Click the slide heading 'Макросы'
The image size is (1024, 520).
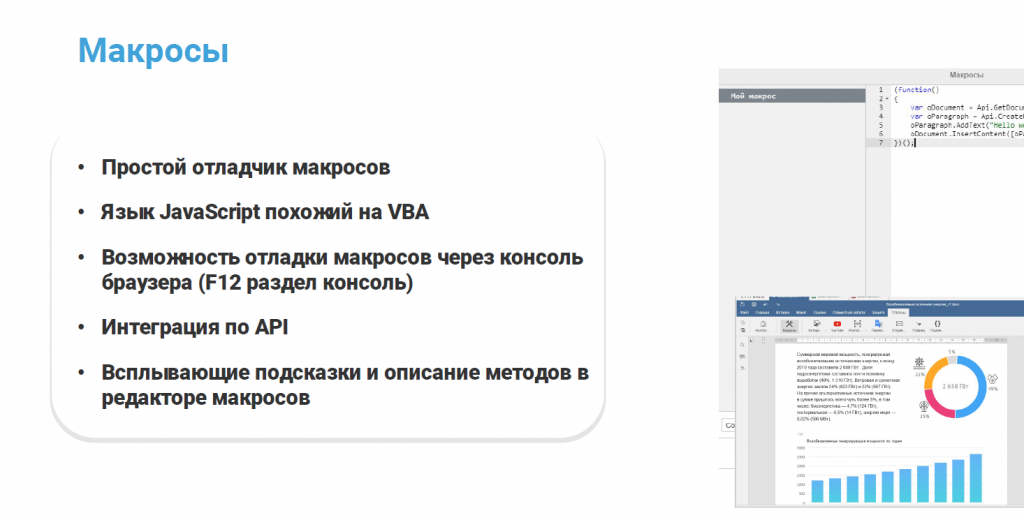pos(153,50)
